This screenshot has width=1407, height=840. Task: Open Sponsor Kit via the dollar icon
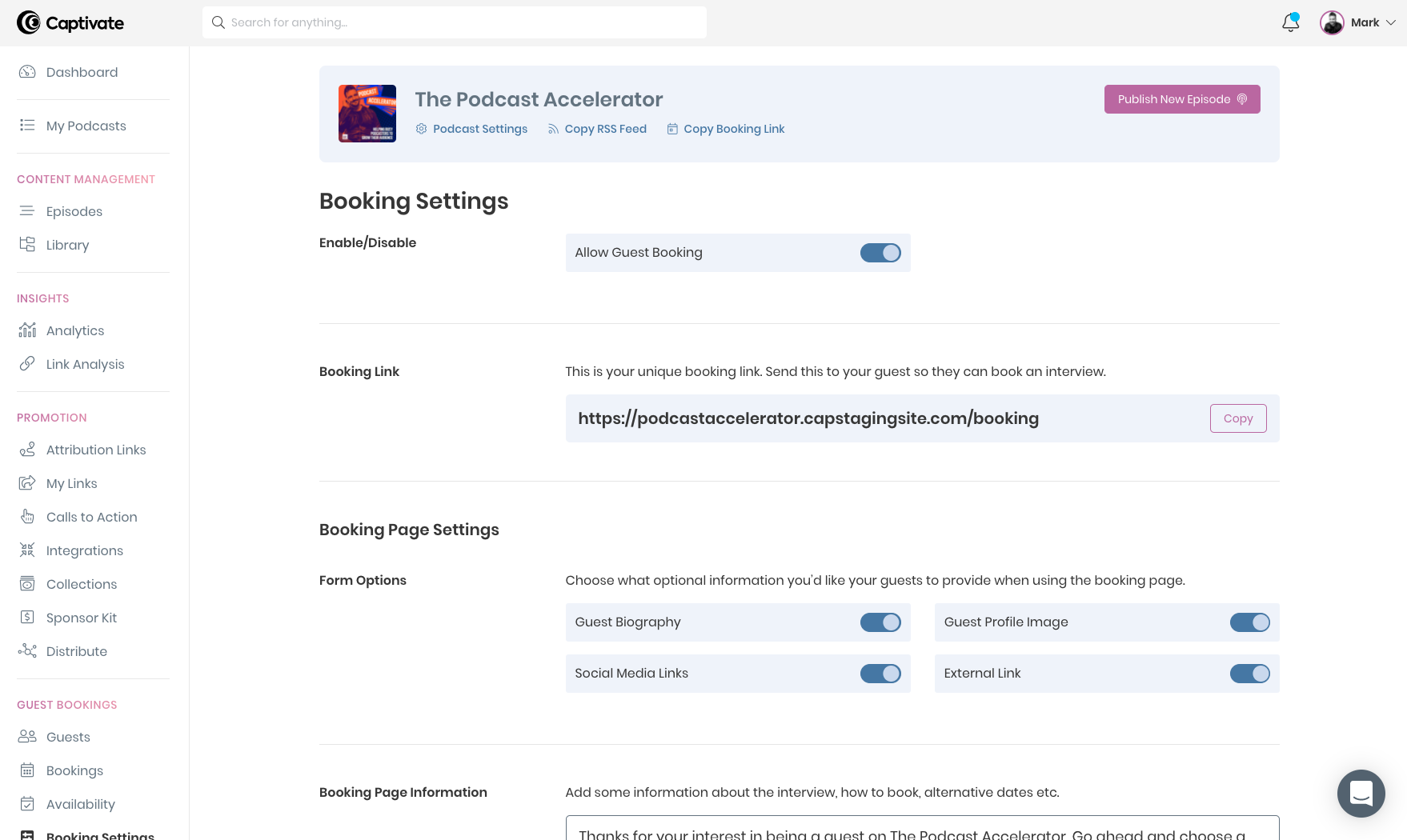pyautogui.click(x=26, y=618)
